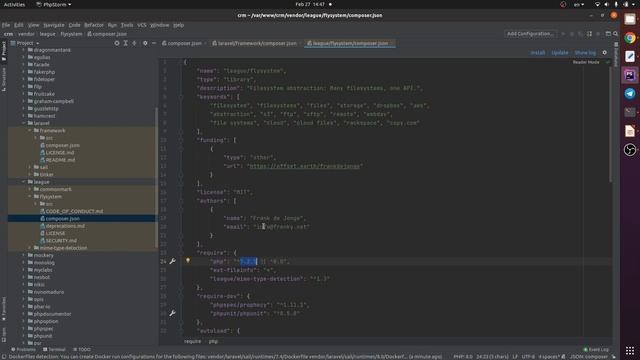The image size is (640, 360).
Task: Open the Favorites side tool tab
Action: pos(4,309)
